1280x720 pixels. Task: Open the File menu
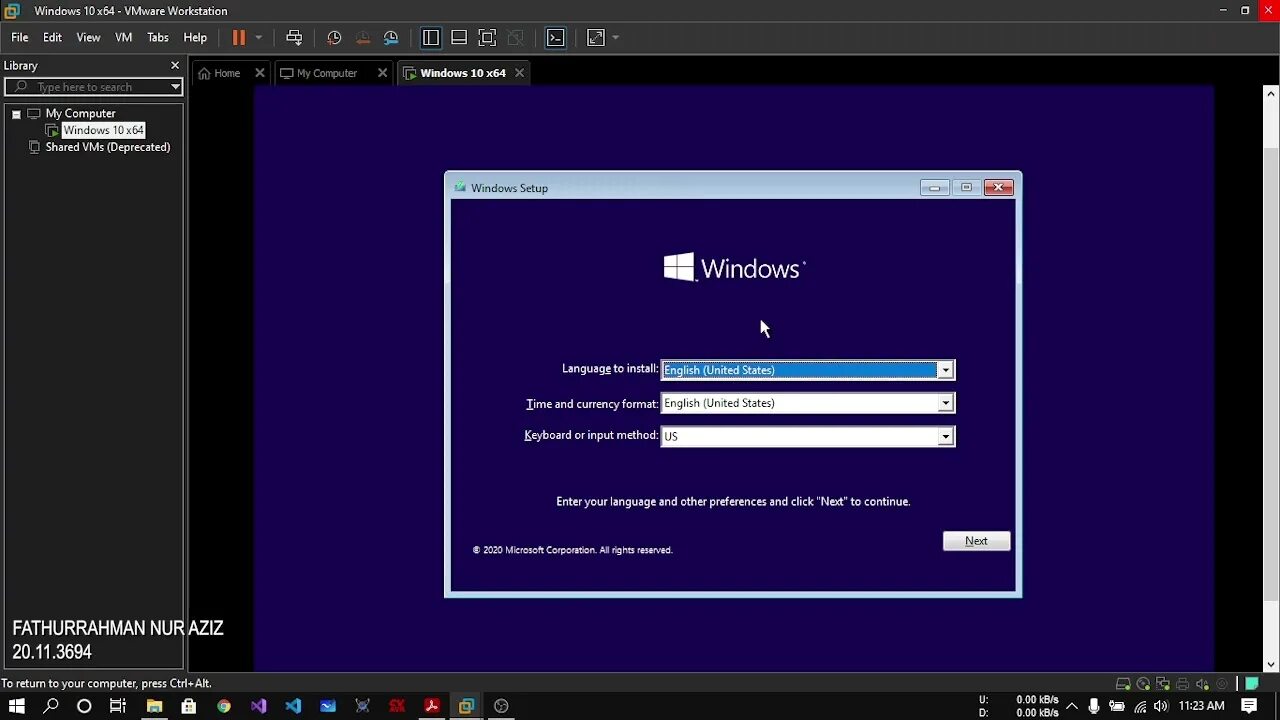[20, 38]
